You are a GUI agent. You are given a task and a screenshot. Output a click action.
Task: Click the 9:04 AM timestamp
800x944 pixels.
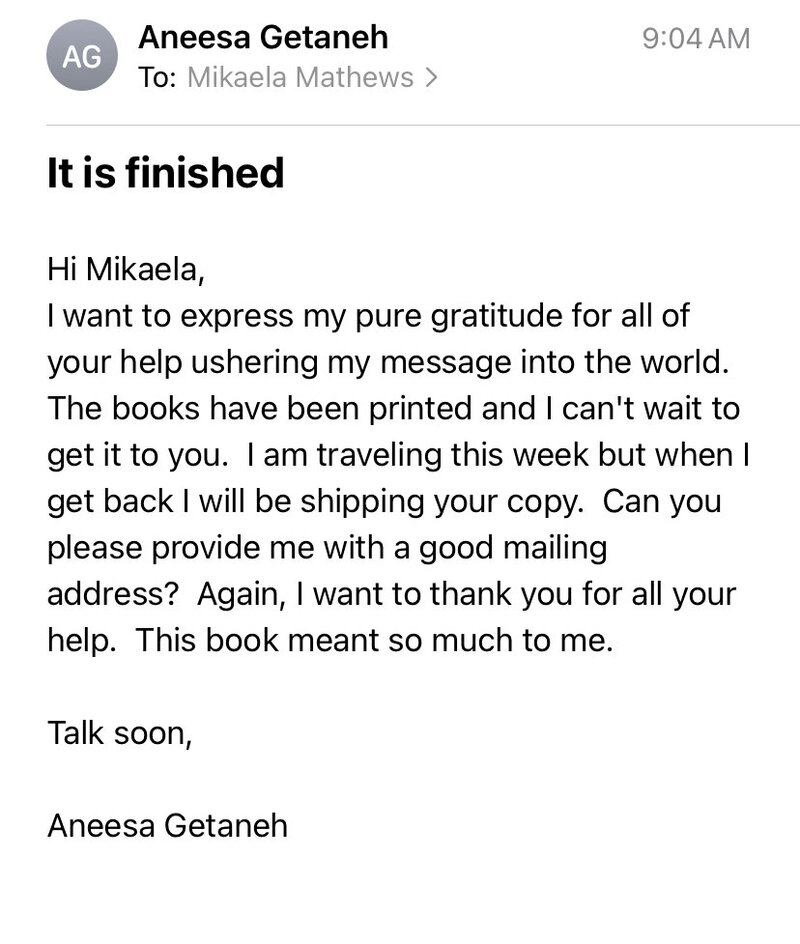(696, 39)
